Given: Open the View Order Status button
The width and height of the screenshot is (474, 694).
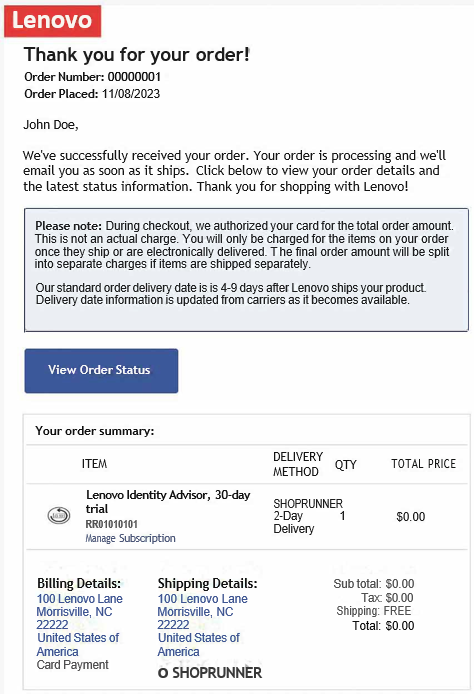Looking at the screenshot, I should click(x=101, y=370).
